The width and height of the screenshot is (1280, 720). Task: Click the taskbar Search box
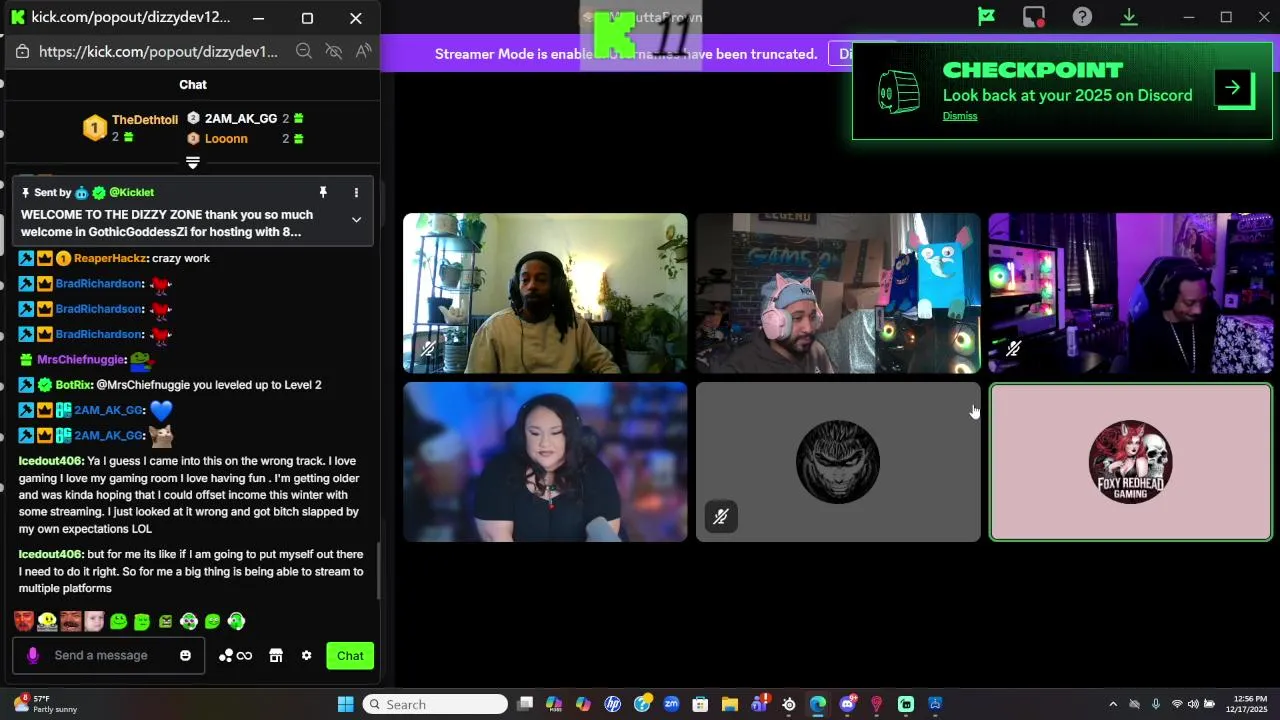[x=435, y=704]
